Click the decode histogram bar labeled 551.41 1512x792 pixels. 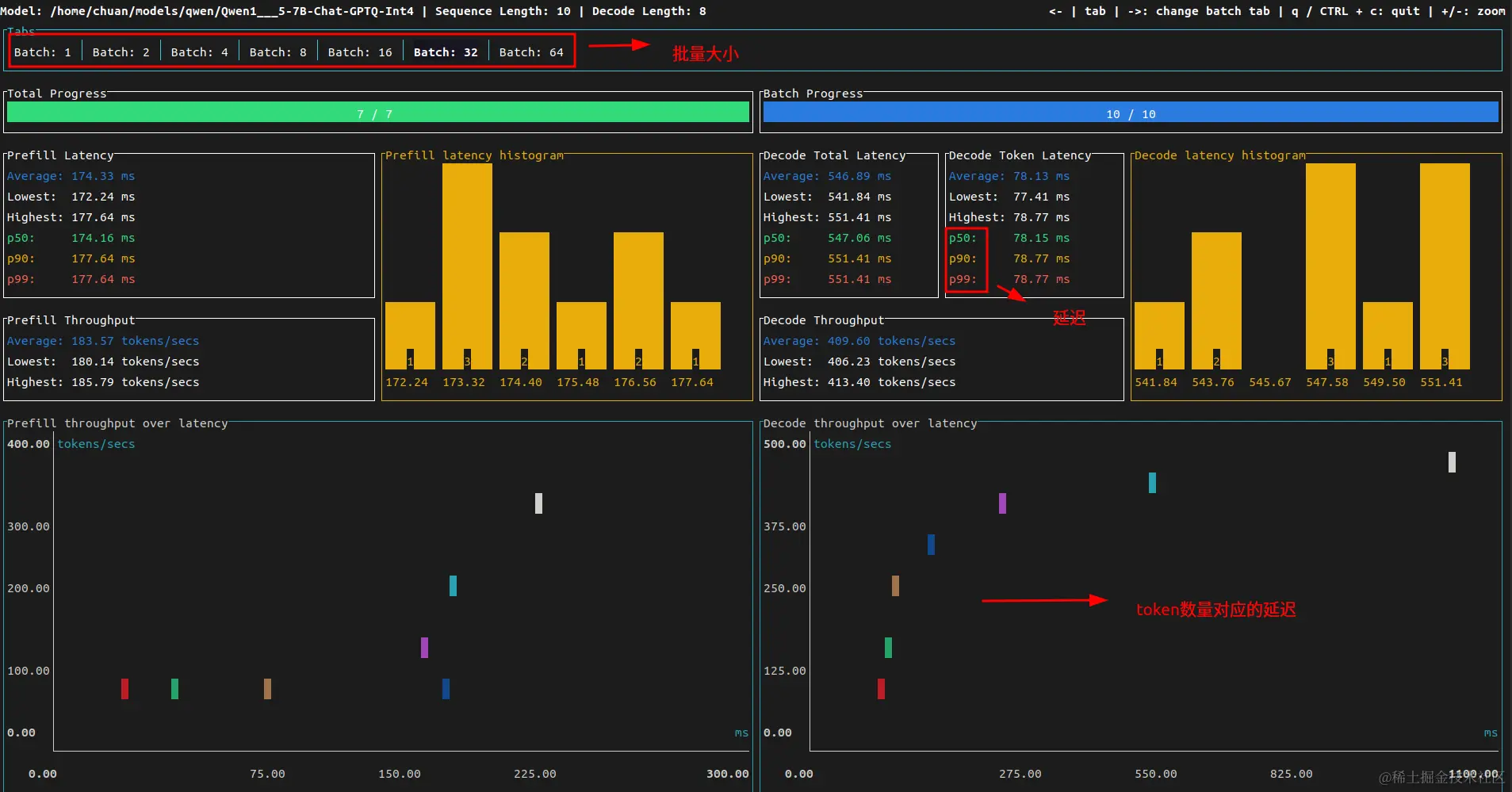pyautogui.click(x=1445, y=266)
